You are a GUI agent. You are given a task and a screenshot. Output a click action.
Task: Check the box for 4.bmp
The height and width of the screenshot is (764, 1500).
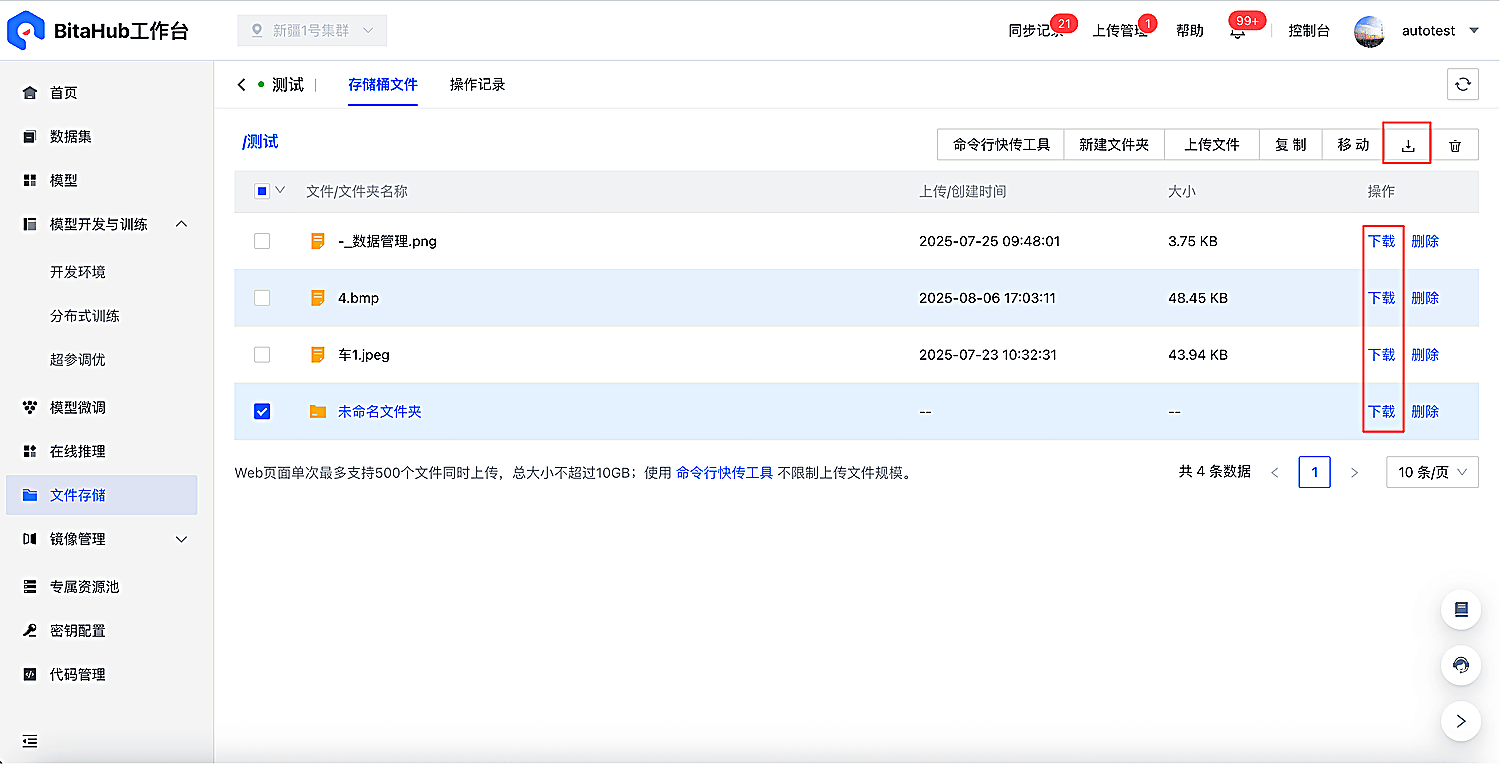pyautogui.click(x=262, y=298)
